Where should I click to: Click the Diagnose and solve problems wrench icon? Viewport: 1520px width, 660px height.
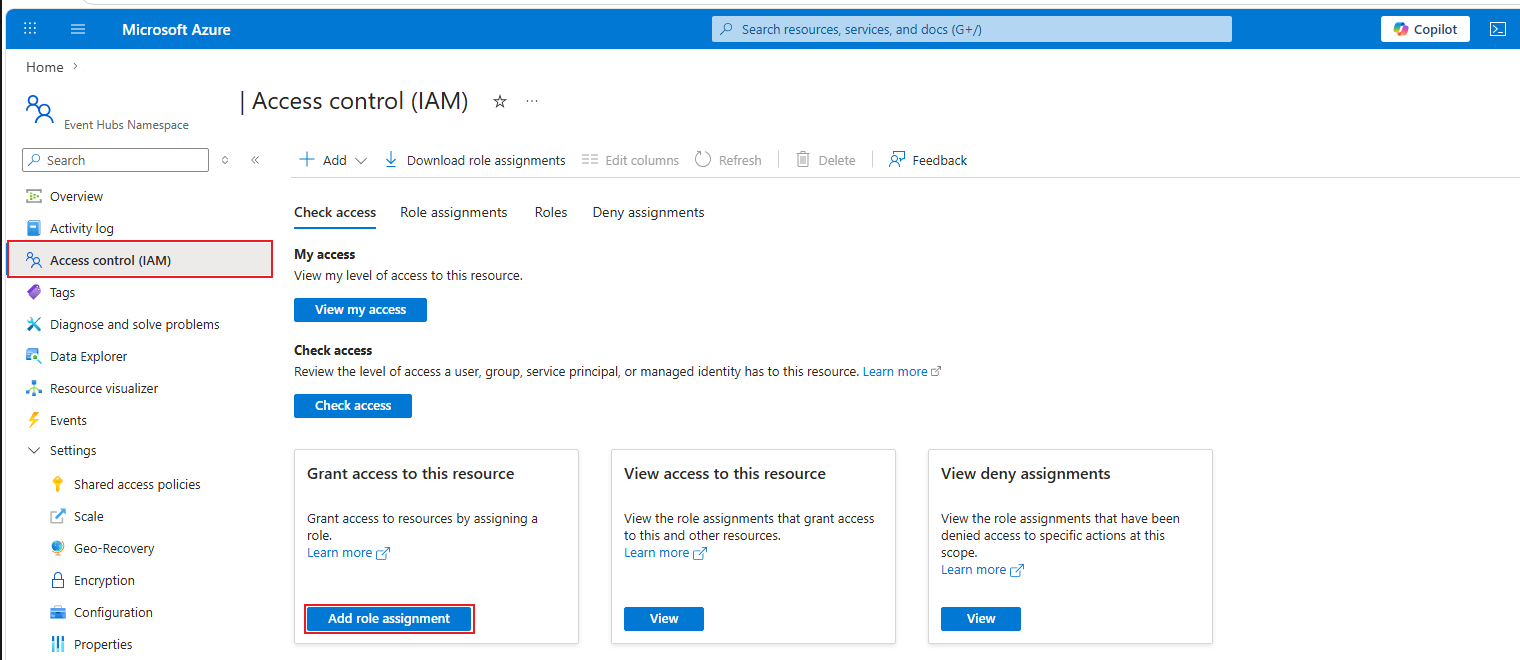tap(34, 324)
